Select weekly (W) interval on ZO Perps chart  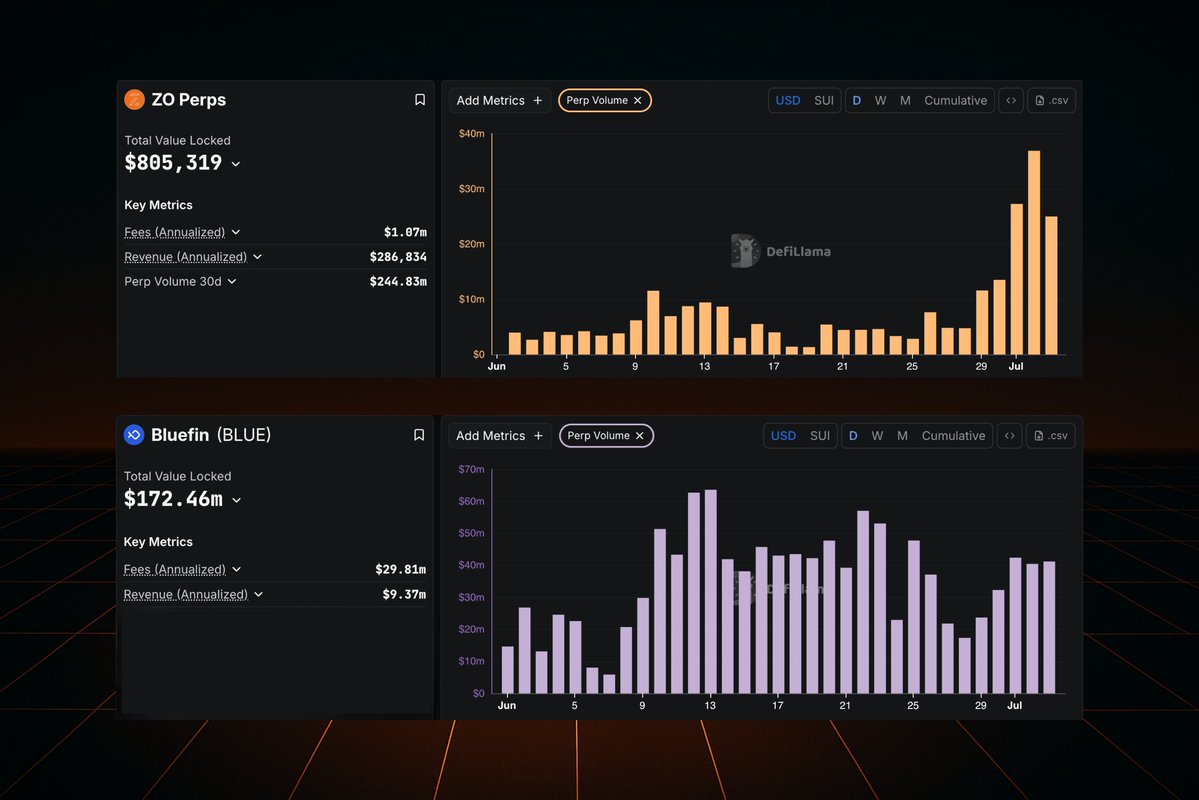pyautogui.click(x=880, y=100)
